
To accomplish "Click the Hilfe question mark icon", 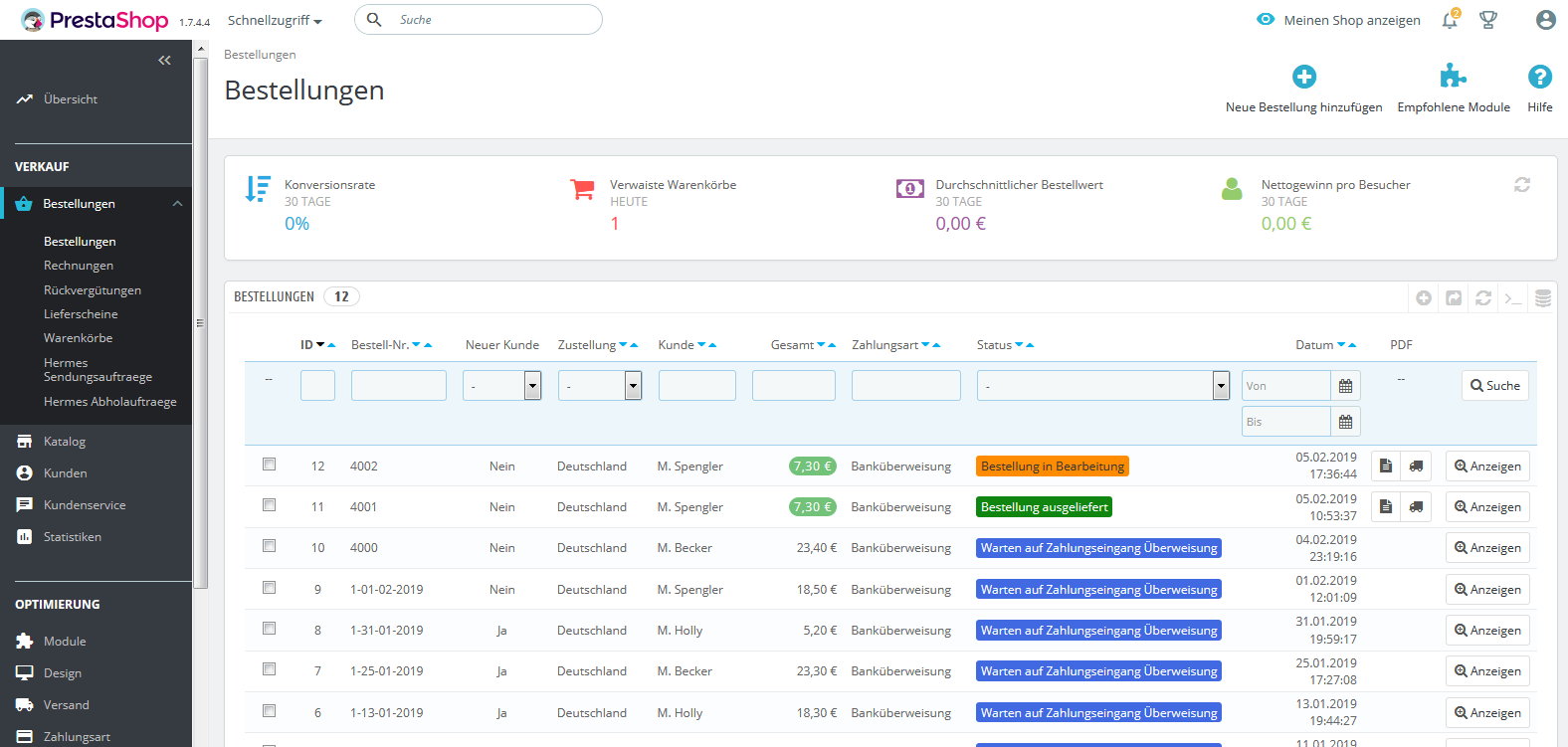I will [1540, 77].
